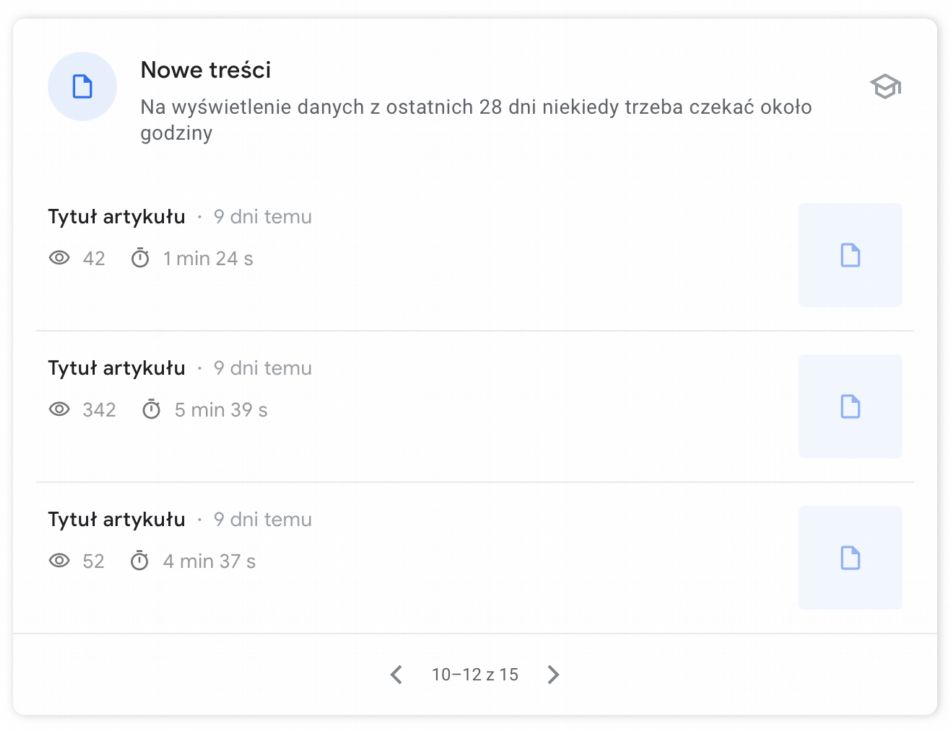This screenshot has height=731, width=950.
Task: Click the "Nowe treści" card heading
Action: pos(205,70)
